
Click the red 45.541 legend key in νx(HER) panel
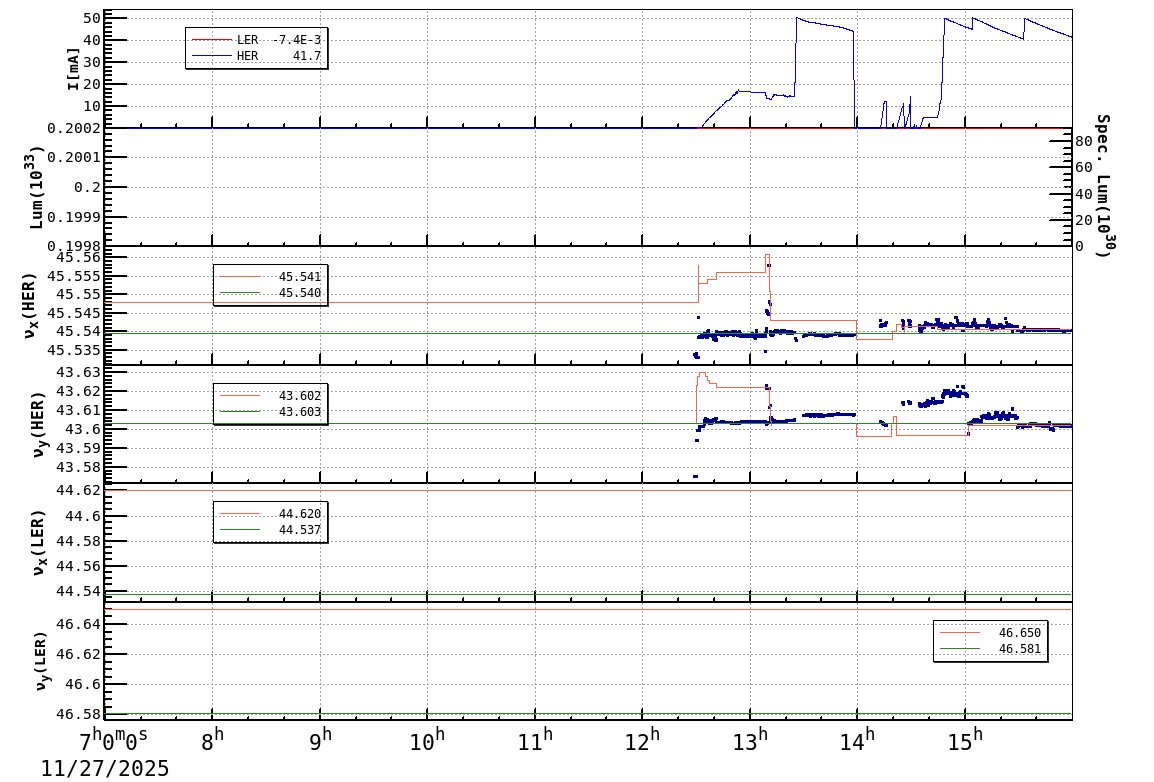[x=240, y=276]
